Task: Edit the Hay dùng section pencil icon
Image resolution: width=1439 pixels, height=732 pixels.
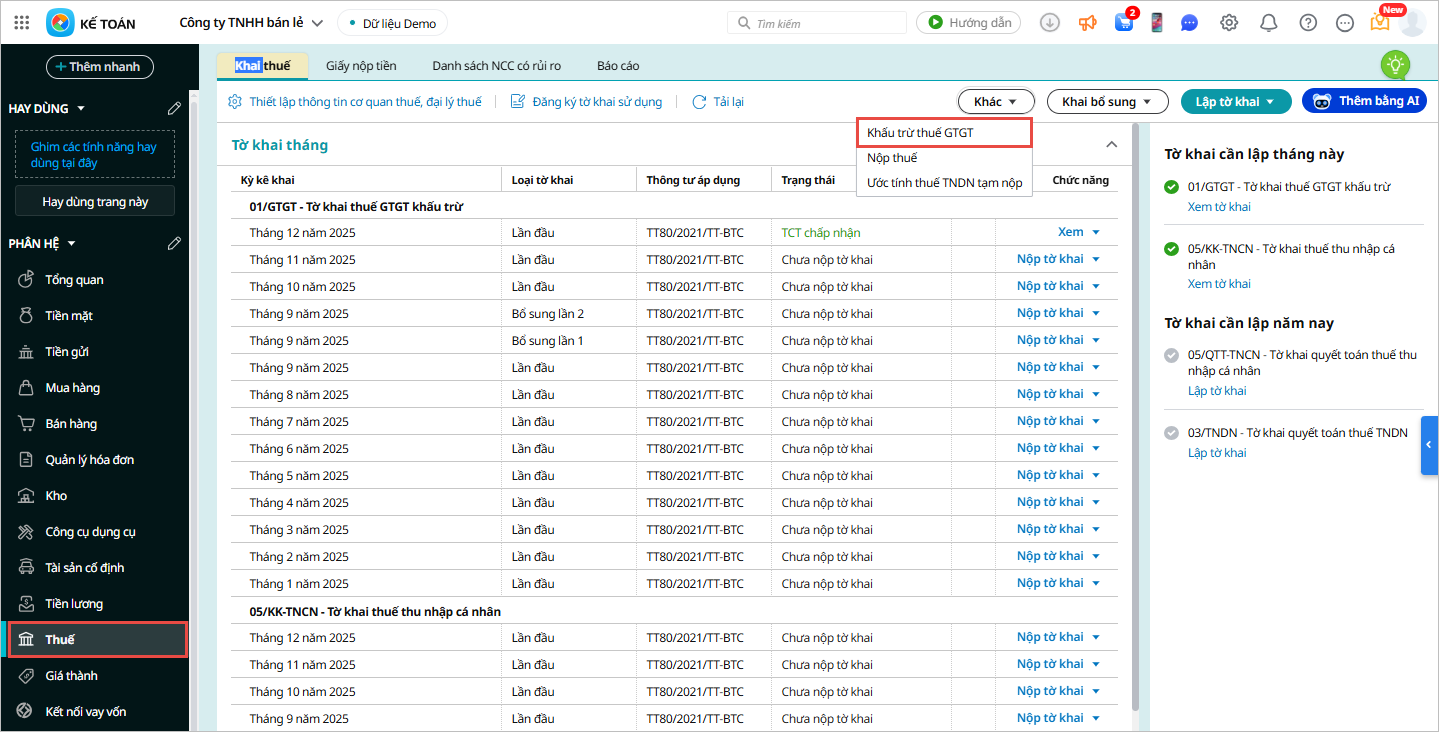Action: coord(174,108)
